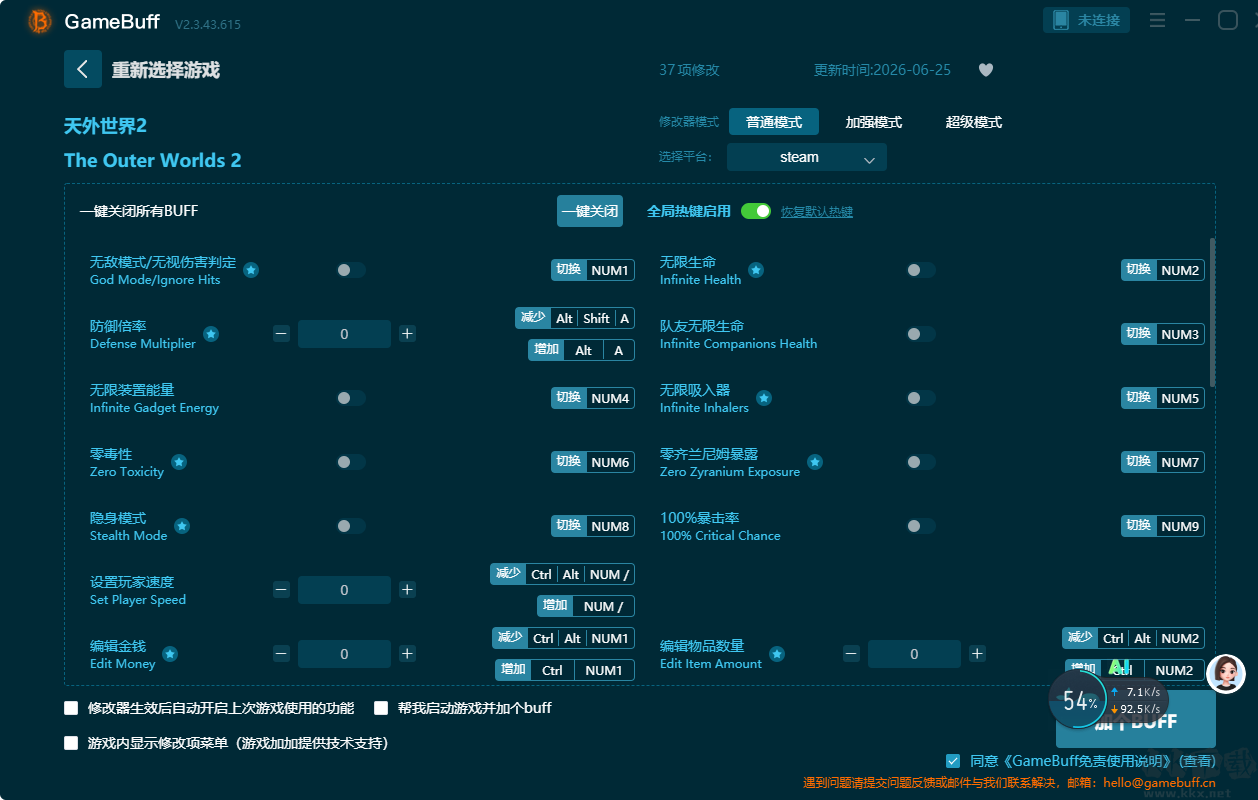Open the steam platform dropdown
Screen dimensions: 1258x800
807,157
